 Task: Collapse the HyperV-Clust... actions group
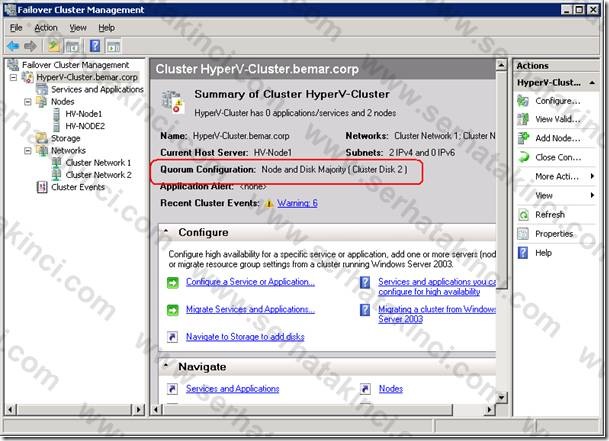click(592, 83)
